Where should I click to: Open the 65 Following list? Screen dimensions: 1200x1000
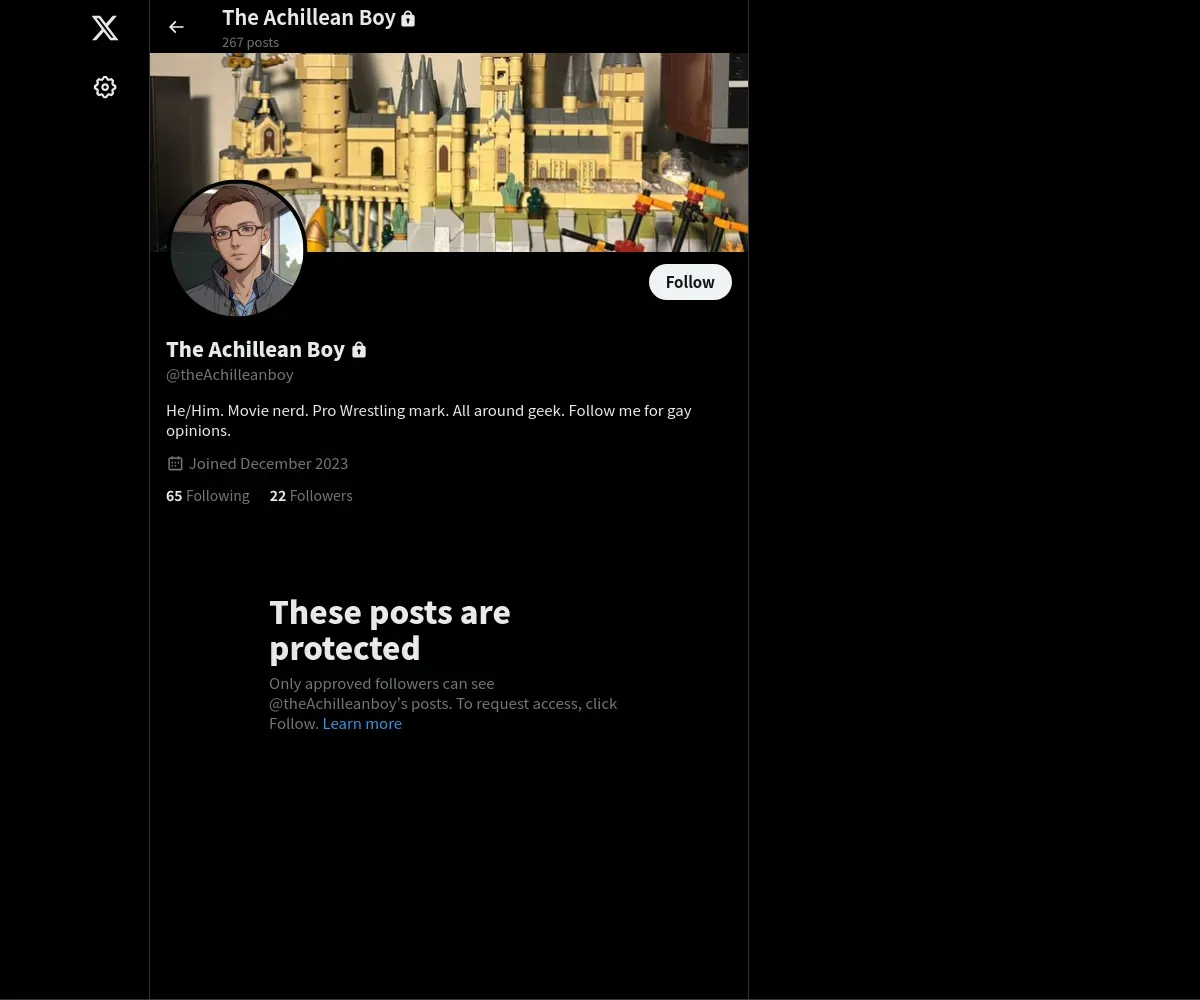click(208, 496)
